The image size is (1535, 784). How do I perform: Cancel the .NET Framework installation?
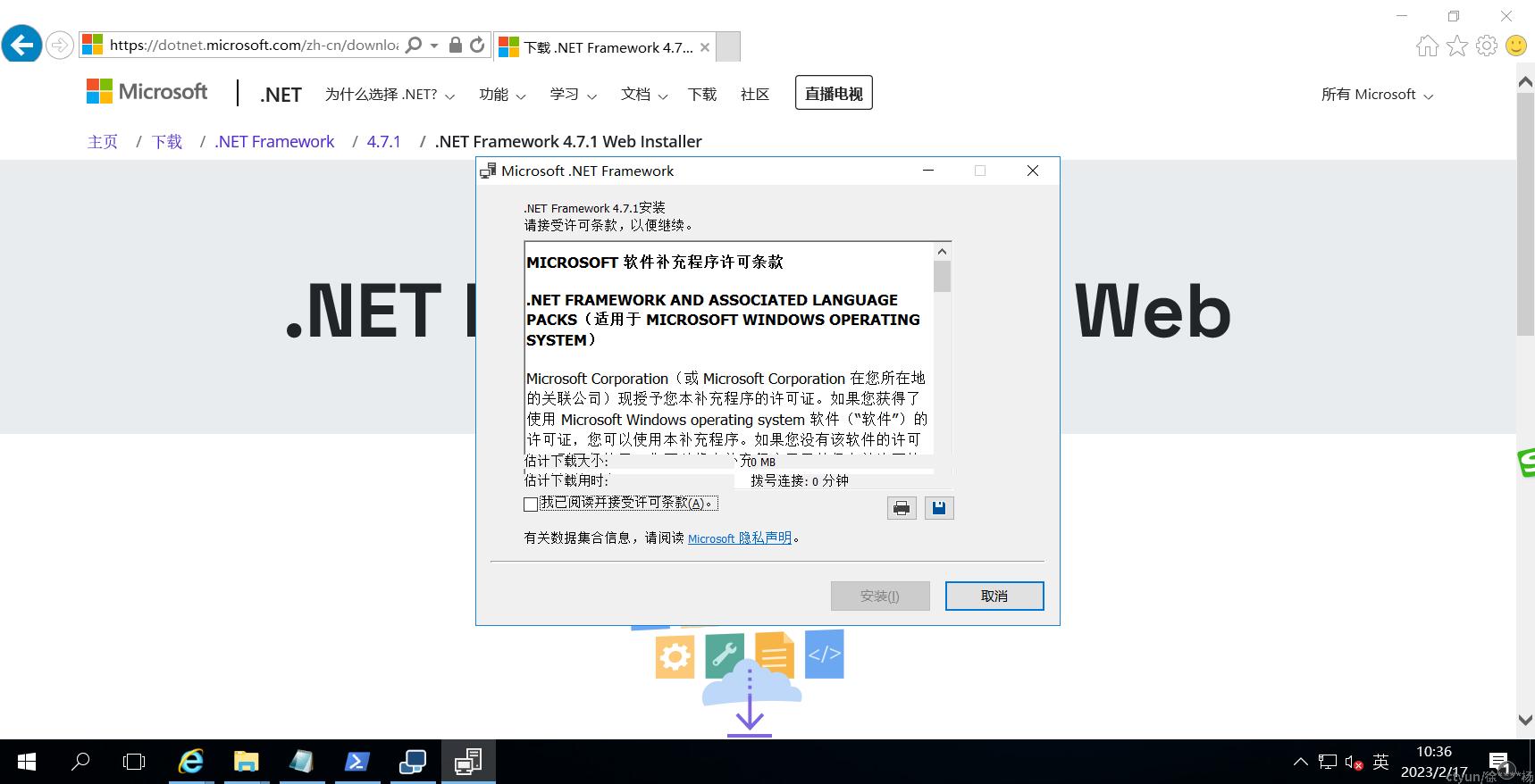point(994,596)
